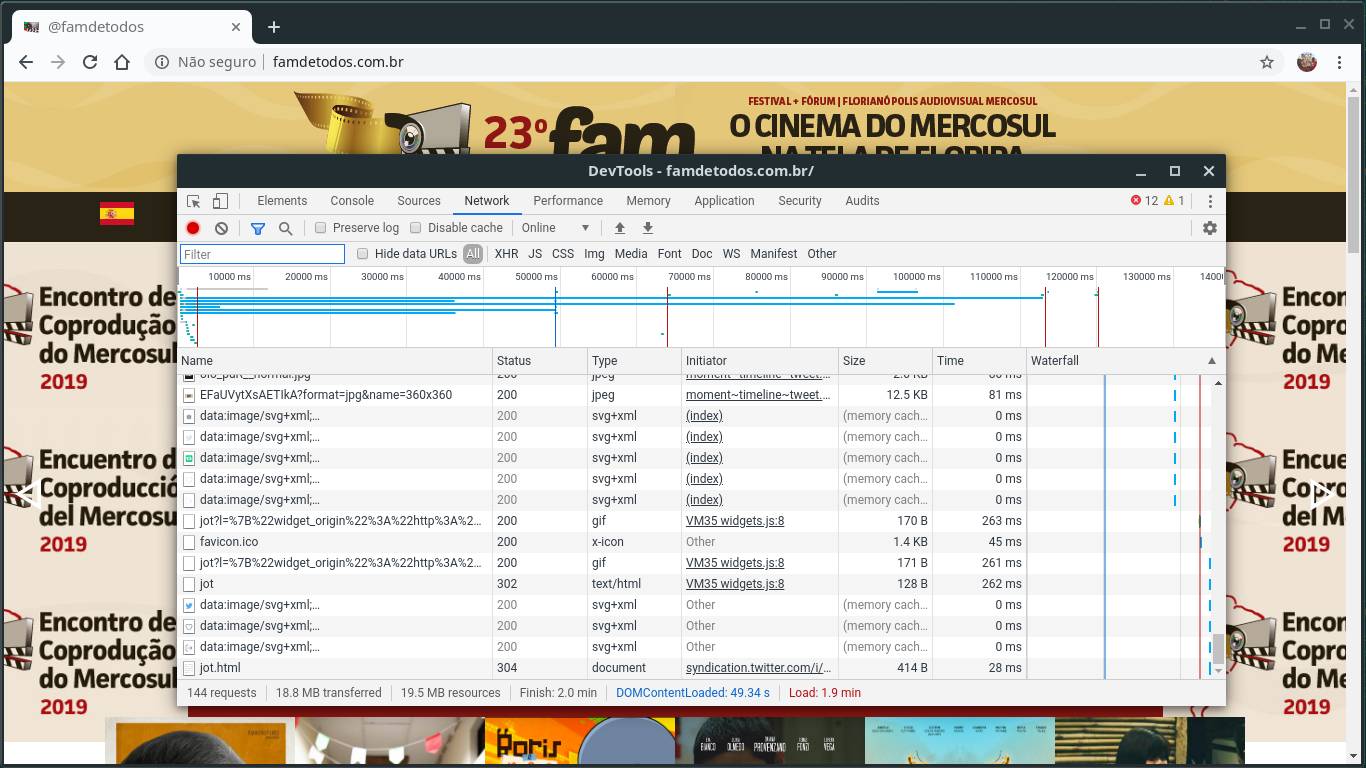
Task: Click the browser address bar URL
Action: 338,62
